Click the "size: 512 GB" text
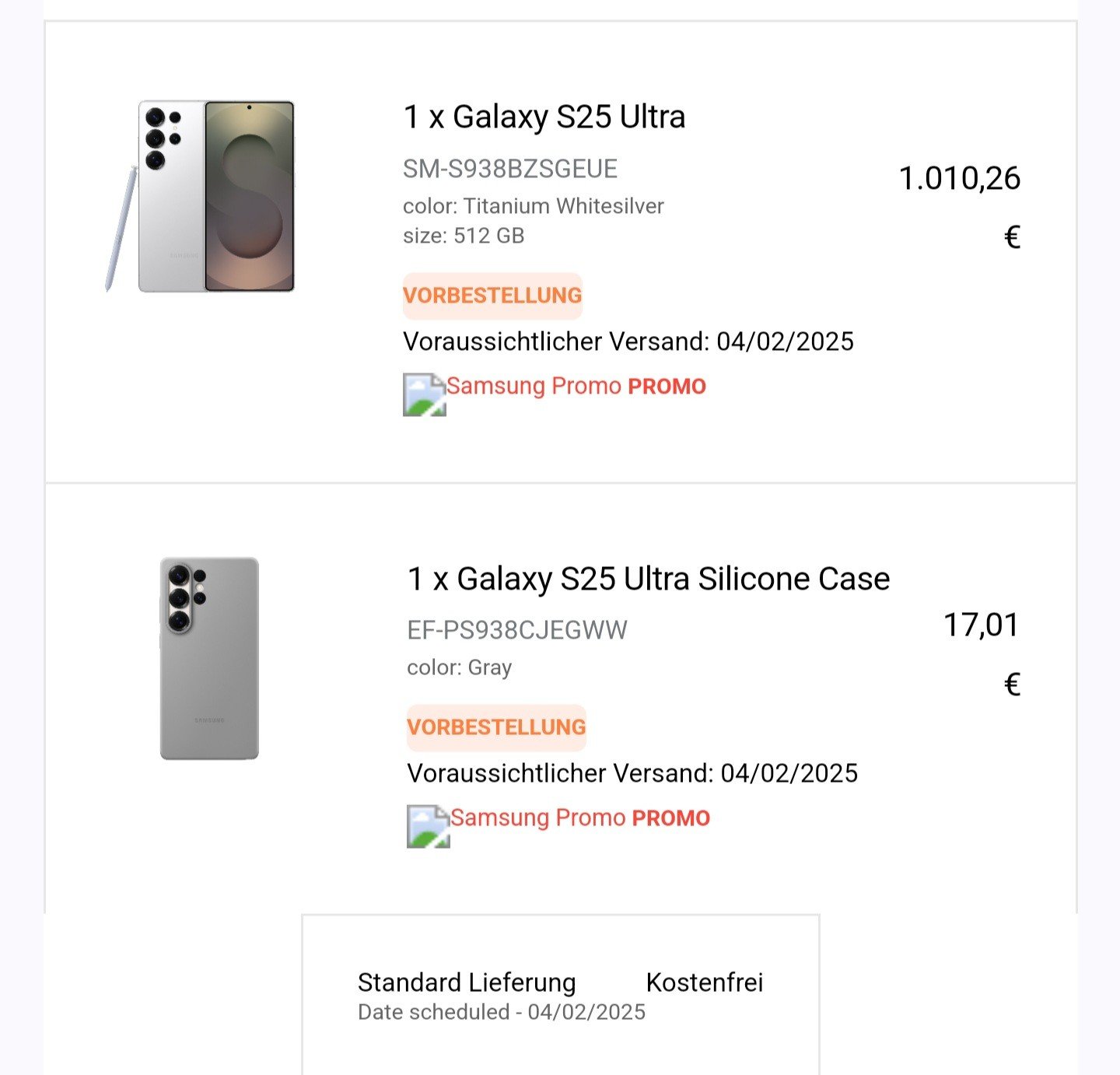 [x=464, y=236]
